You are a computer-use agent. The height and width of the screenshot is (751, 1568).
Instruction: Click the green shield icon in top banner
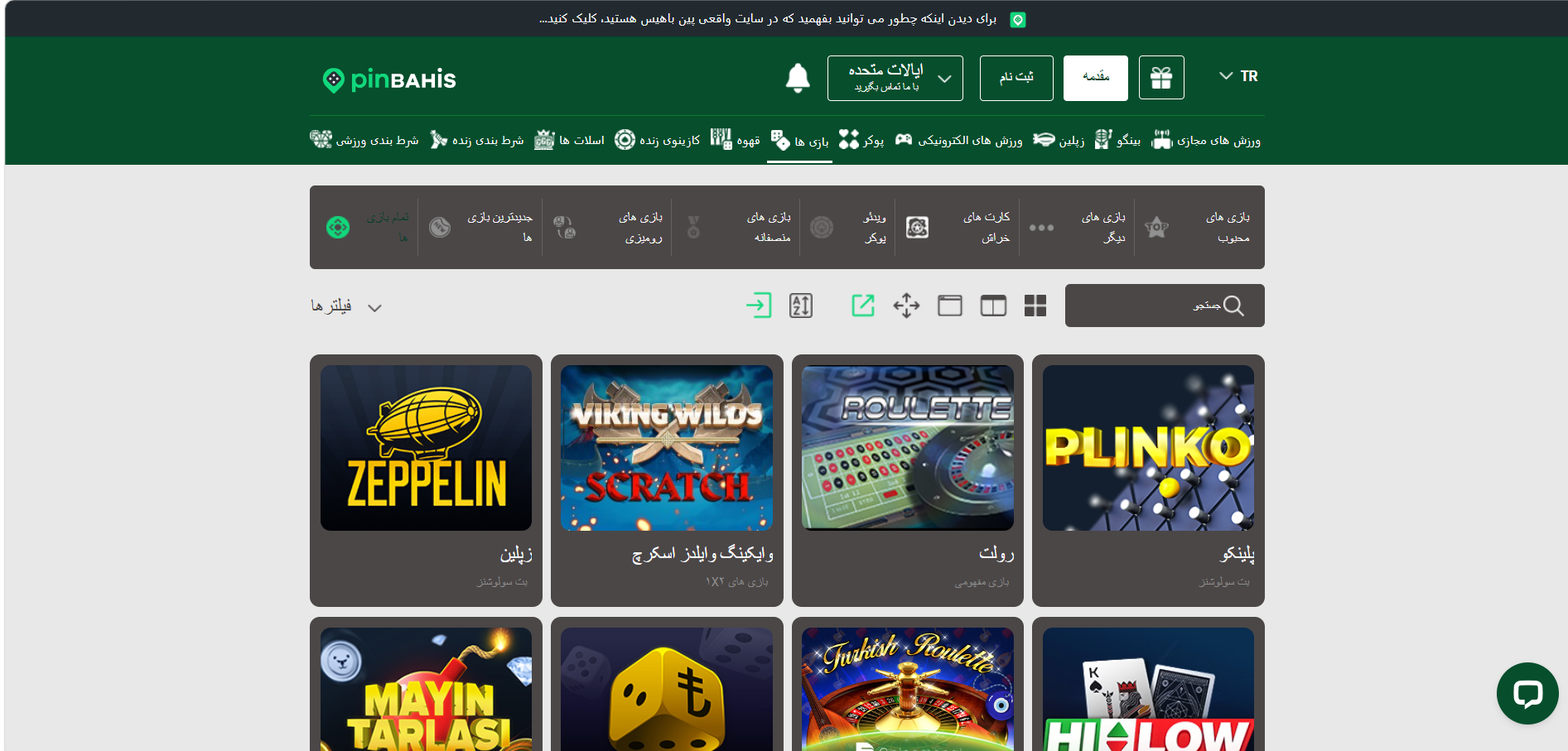tap(1018, 19)
